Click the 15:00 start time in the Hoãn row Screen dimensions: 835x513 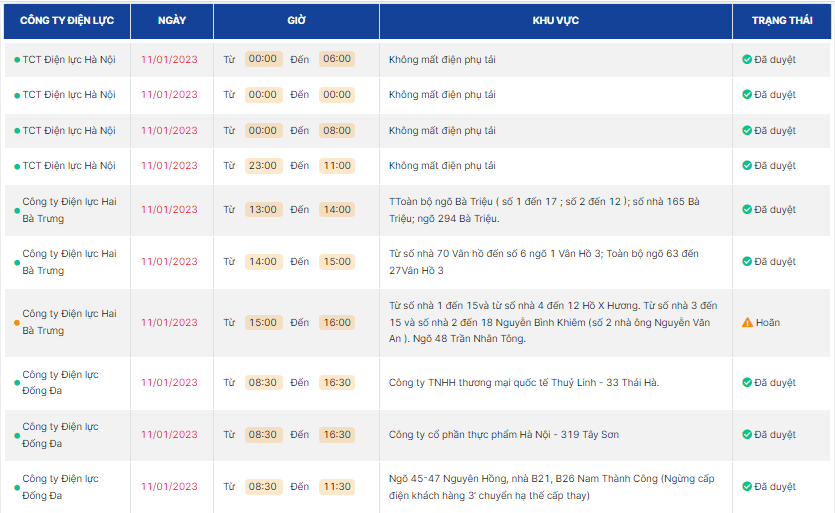pos(263,322)
